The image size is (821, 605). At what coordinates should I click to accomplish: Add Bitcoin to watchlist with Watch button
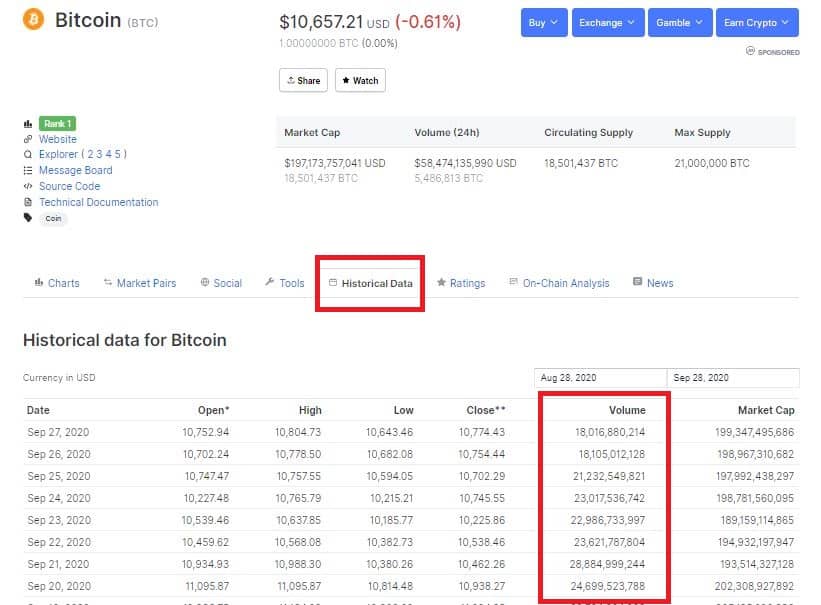[x=359, y=80]
